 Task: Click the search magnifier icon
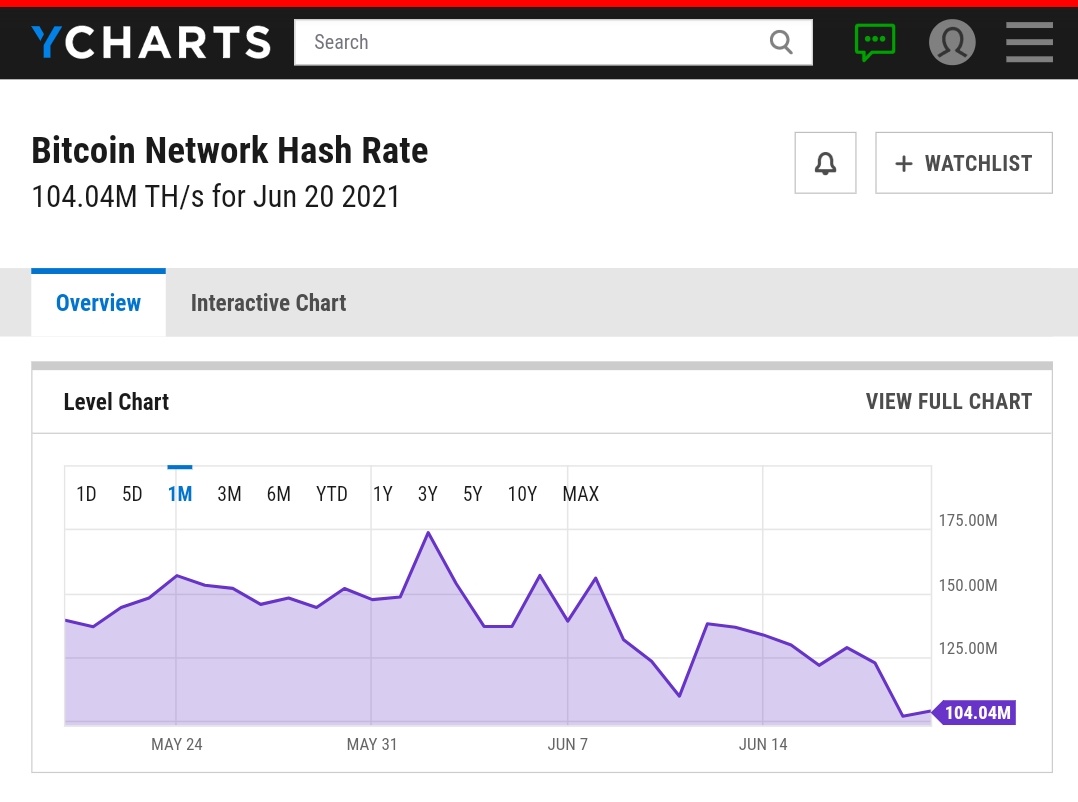coord(781,42)
